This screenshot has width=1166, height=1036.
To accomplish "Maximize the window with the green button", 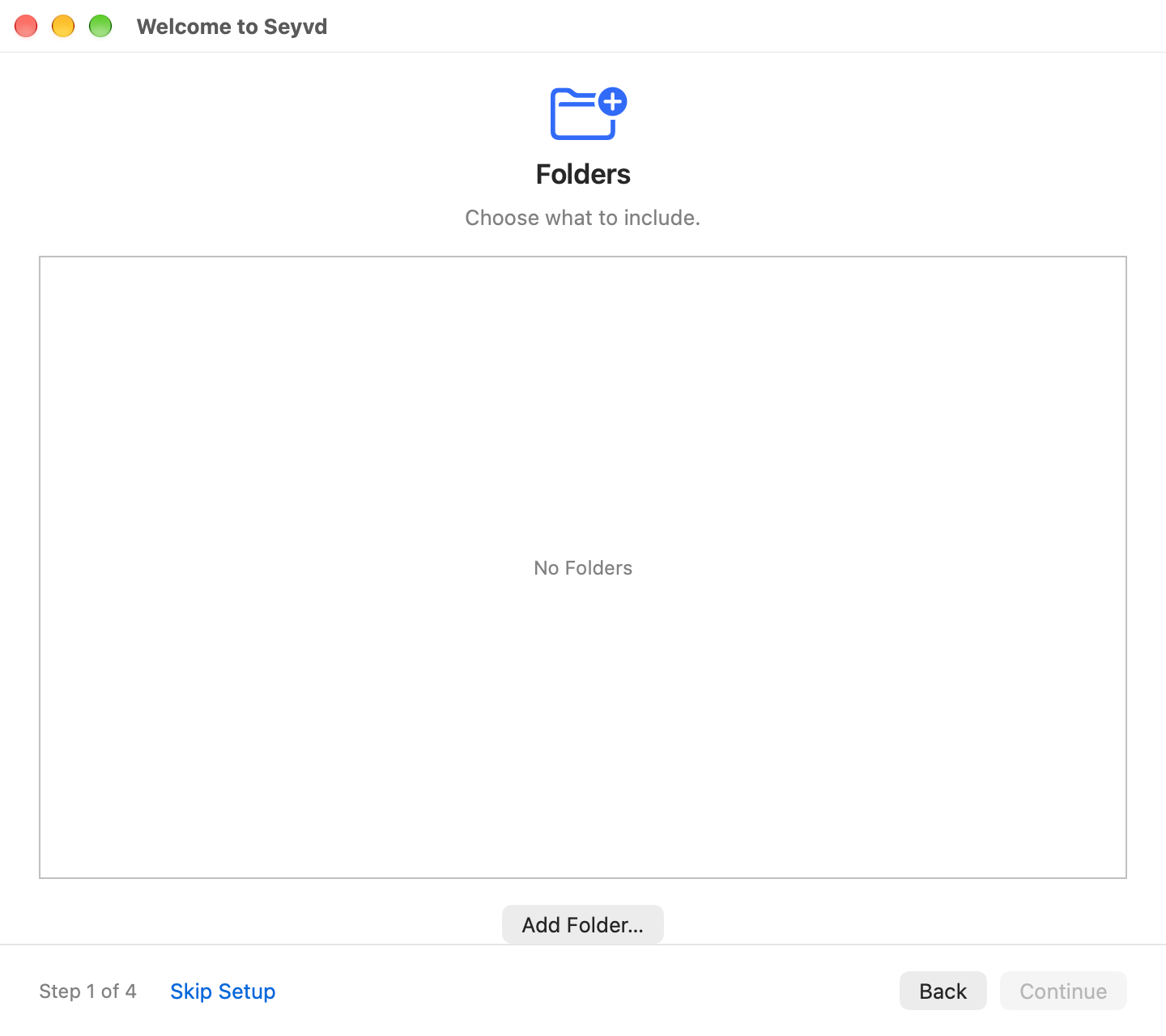I will pos(100,26).
